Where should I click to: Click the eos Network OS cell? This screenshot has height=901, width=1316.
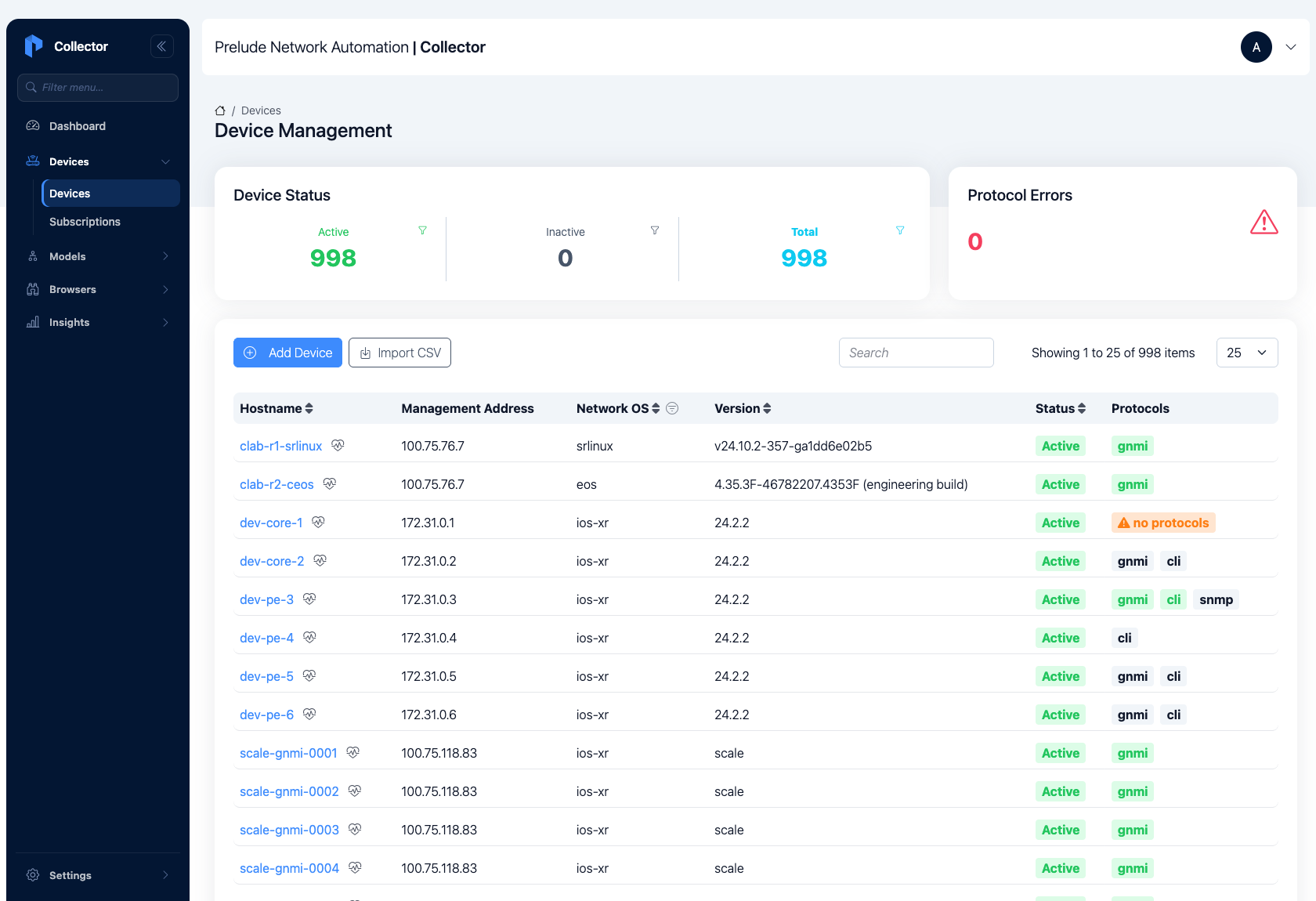(587, 484)
